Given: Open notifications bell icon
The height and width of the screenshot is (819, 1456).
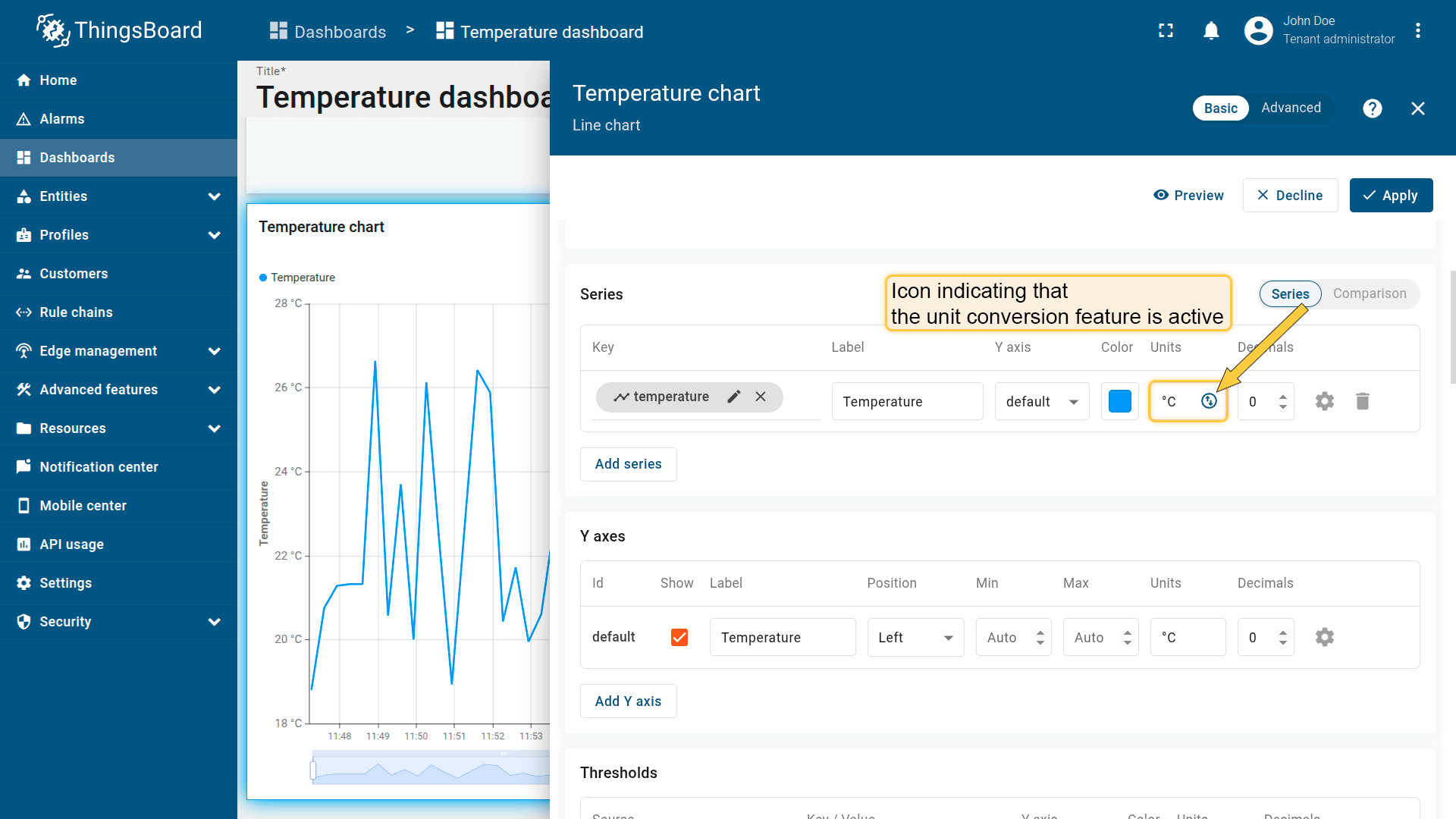Looking at the screenshot, I should pyautogui.click(x=1211, y=31).
